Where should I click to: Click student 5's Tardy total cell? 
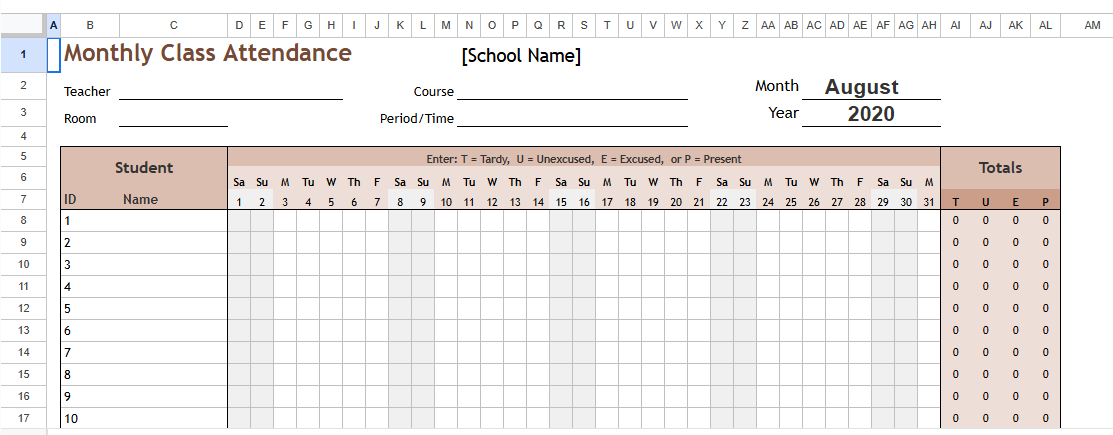[x=955, y=308]
